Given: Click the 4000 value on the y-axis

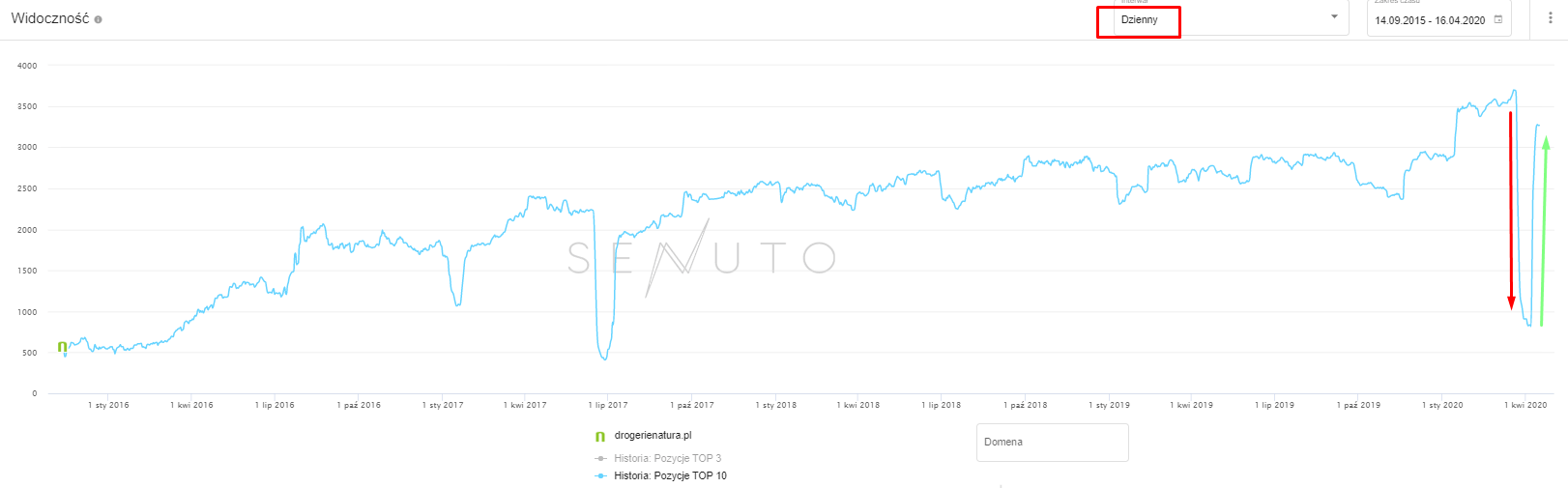Looking at the screenshot, I should [27, 66].
